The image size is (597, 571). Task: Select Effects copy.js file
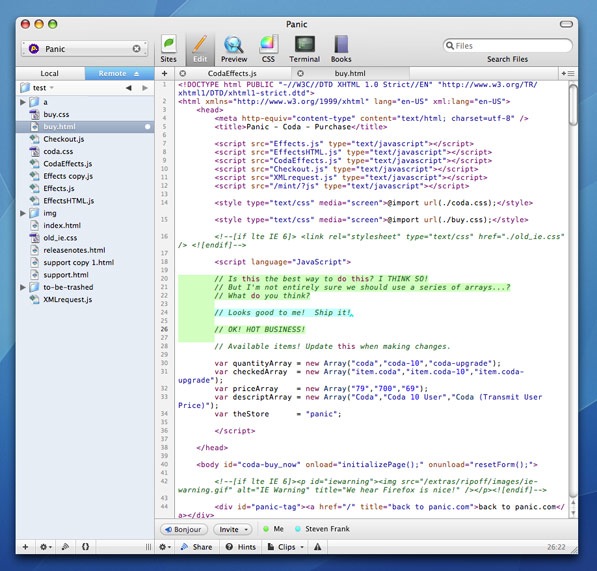click(x=85, y=176)
